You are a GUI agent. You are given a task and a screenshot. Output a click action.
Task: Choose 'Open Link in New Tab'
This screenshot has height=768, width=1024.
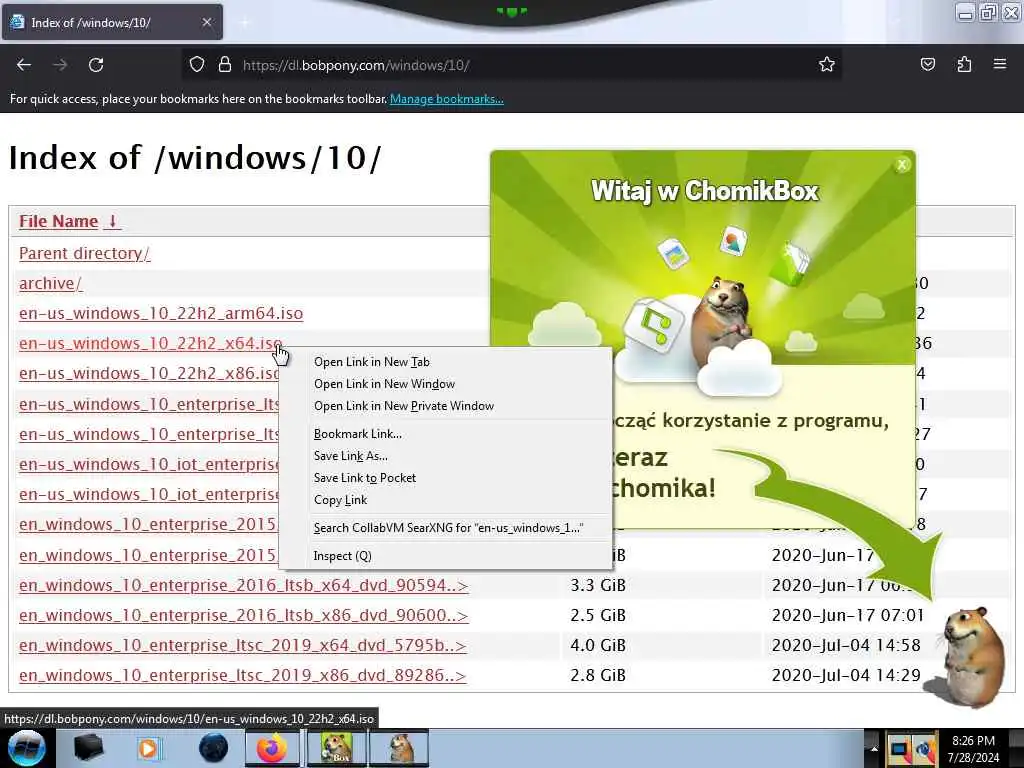372,362
